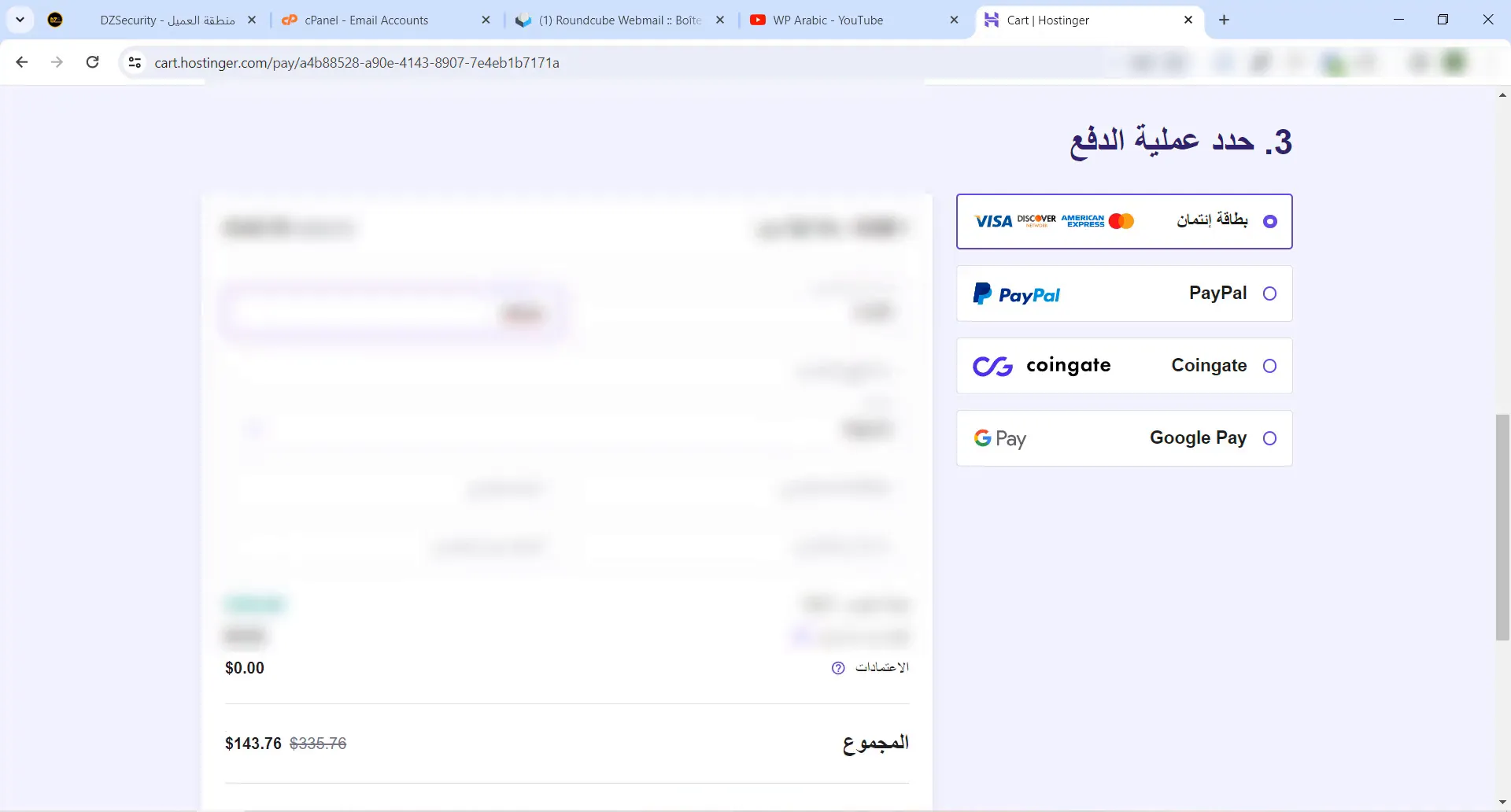Switch to the cPanel Email Accounts tab
The image size is (1511, 812).
386,20
